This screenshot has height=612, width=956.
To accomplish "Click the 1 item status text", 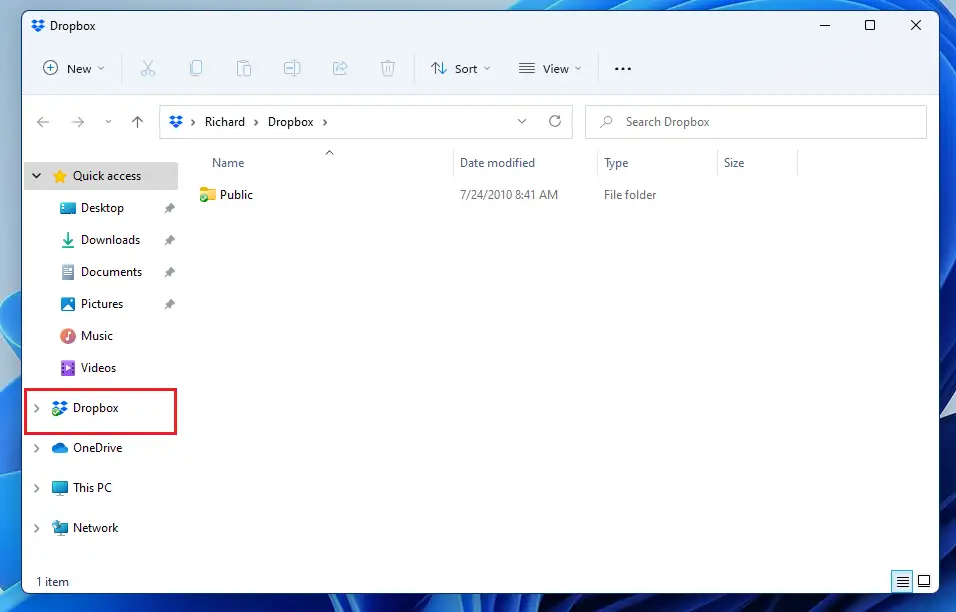I will pos(52,582).
